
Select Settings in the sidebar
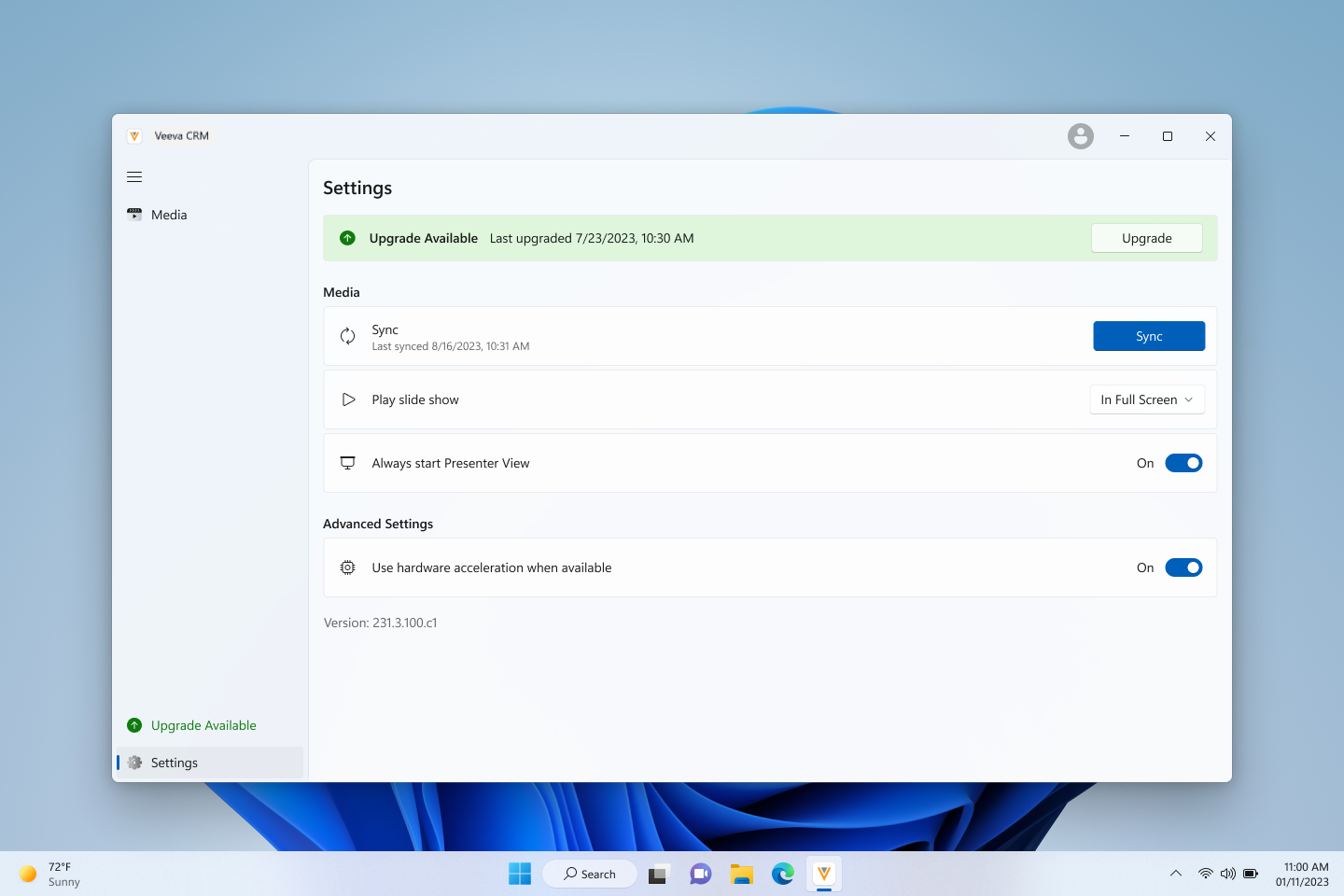(x=175, y=763)
